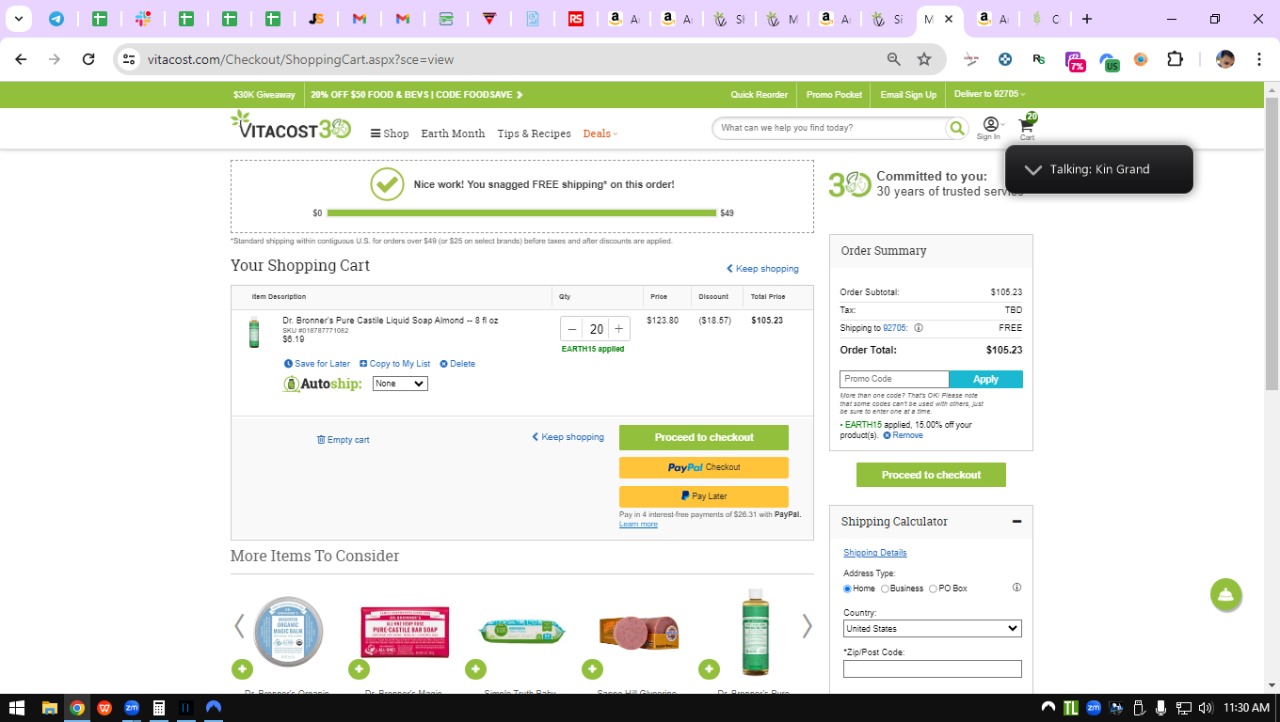The height and width of the screenshot is (722, 1280).
Task: Click the Vitacost logo
Action: coord(291,126)
